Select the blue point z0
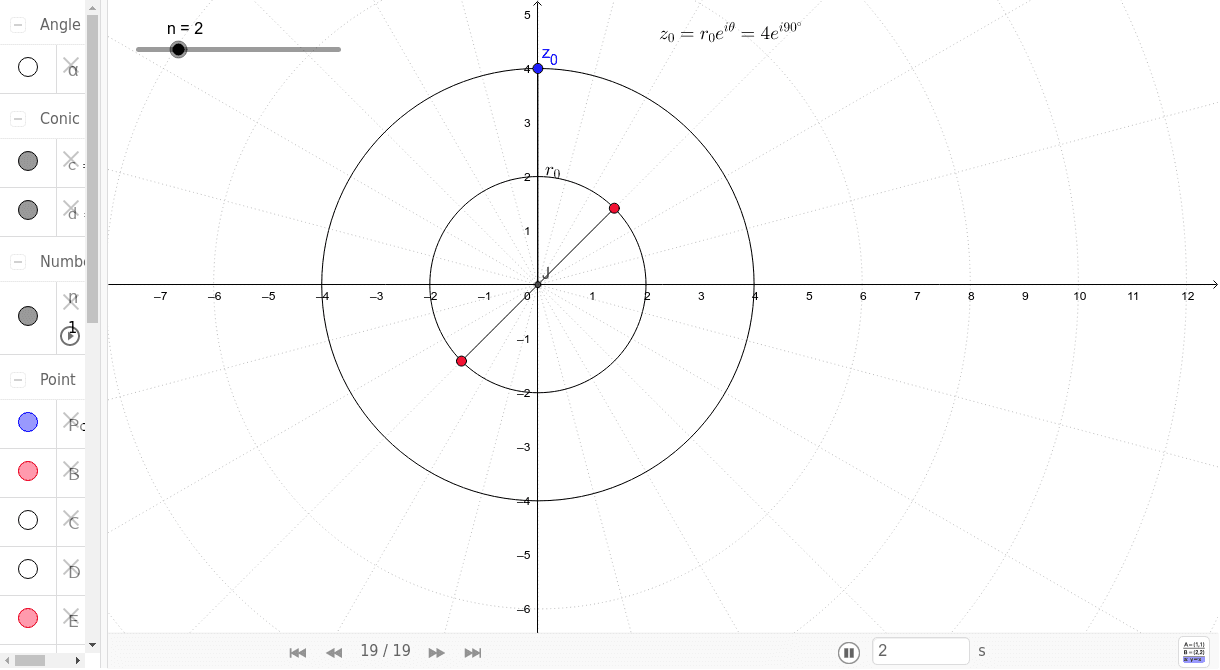The width and height of the screenshot is (1220, 670). (x=538, y=68)
